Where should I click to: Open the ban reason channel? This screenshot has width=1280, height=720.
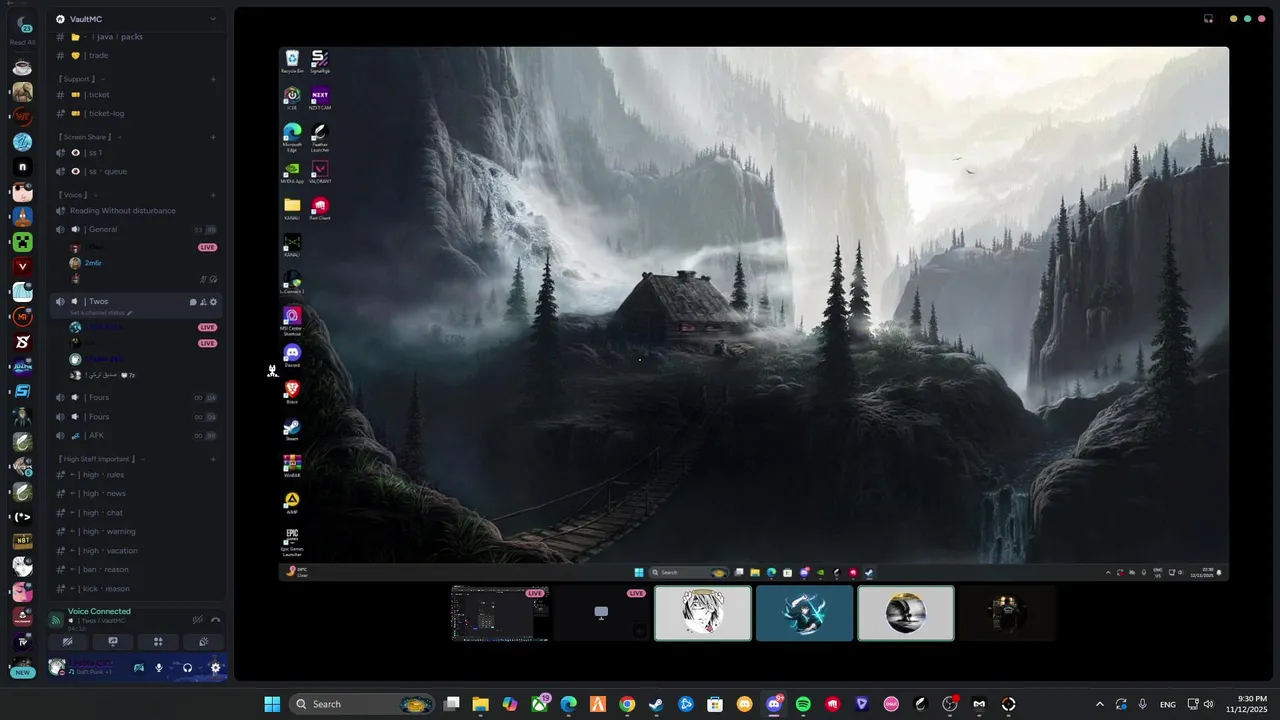[x=137, y=570]
